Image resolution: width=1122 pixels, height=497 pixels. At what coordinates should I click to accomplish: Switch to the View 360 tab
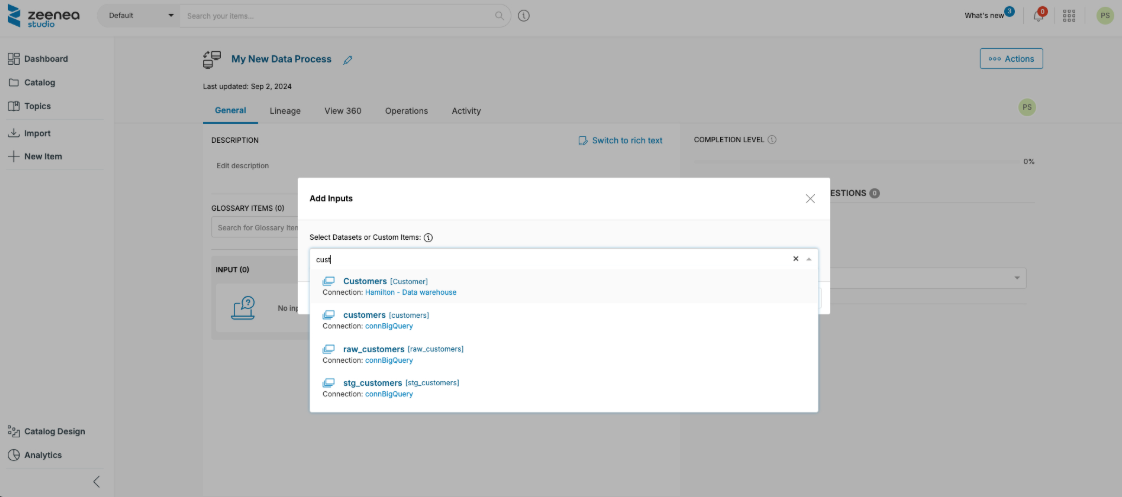coord(343,111)
